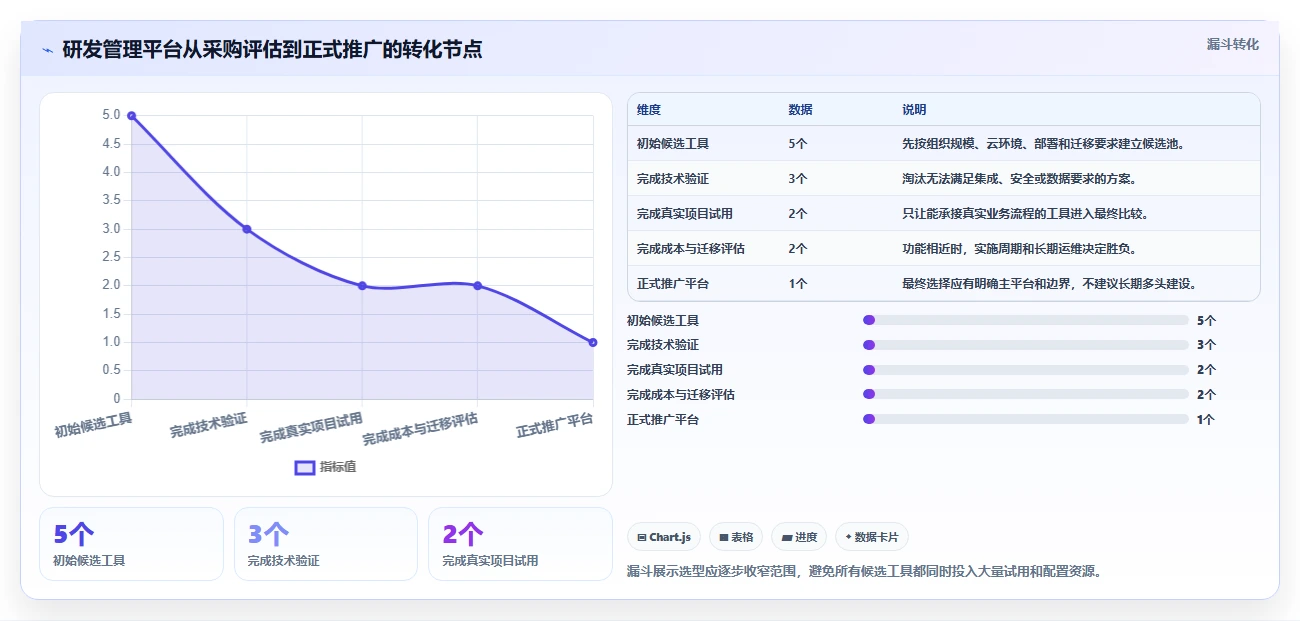Select the 完成真实项目试用 table row cell
1300x621 pixels.
tap(685, 214)
